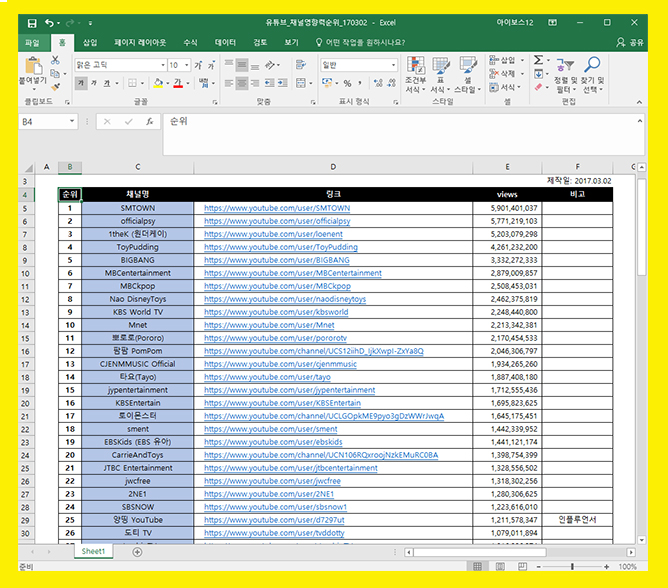Toggle center horizontal alignment

coord(242,83)
